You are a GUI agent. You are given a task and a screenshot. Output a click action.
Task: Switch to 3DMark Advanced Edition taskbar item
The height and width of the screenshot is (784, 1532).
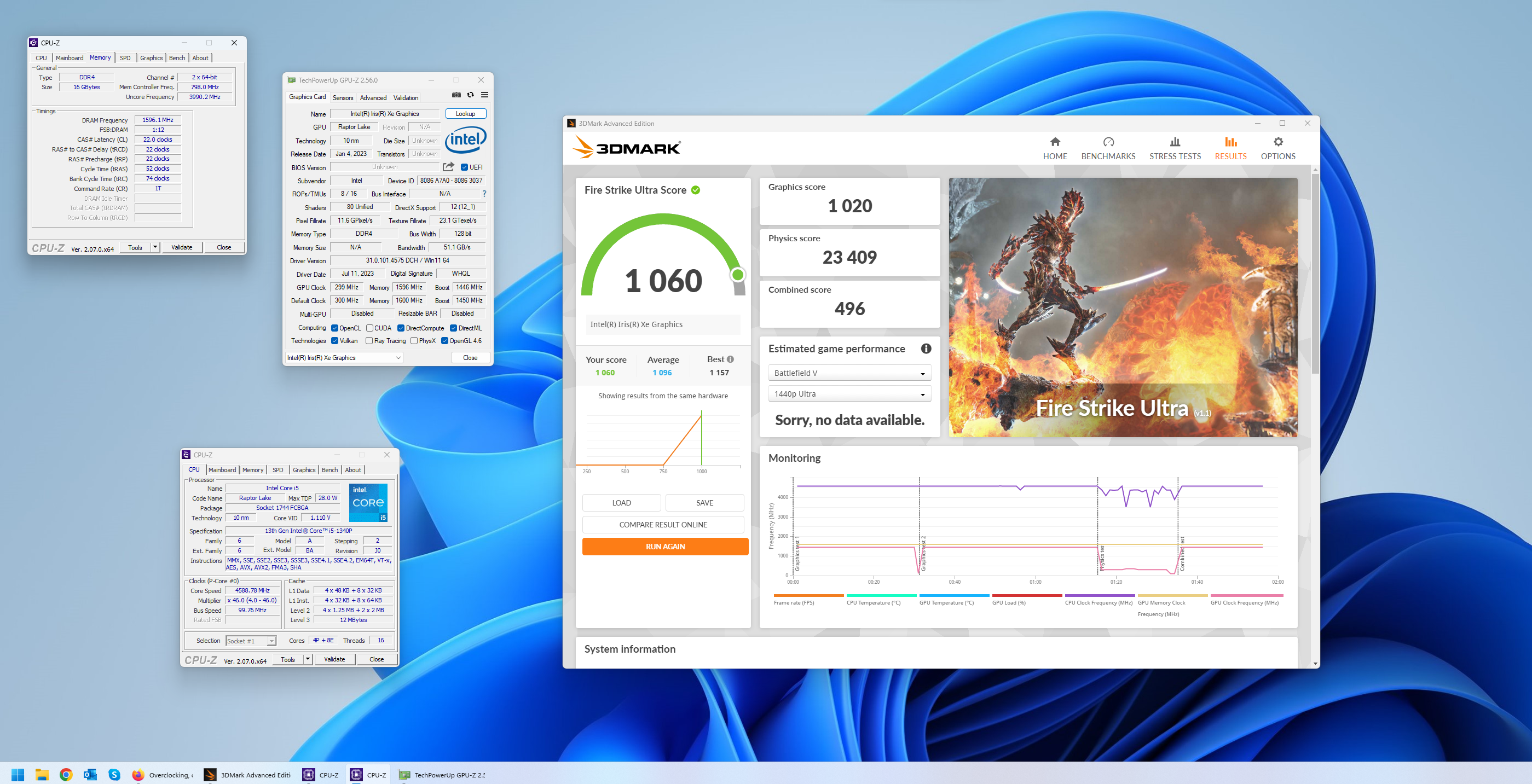pos(247,775)
